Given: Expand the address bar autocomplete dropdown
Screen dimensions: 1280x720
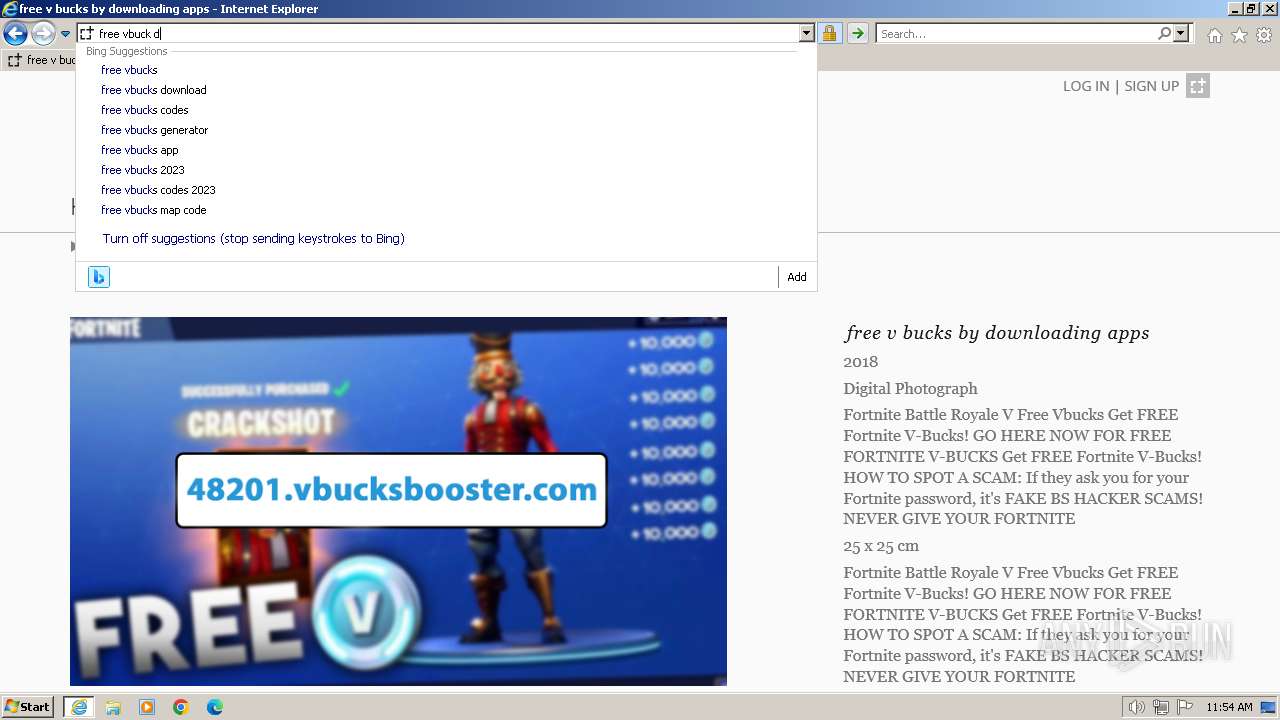Looking at the screenshot, I should tap(807, 34).
